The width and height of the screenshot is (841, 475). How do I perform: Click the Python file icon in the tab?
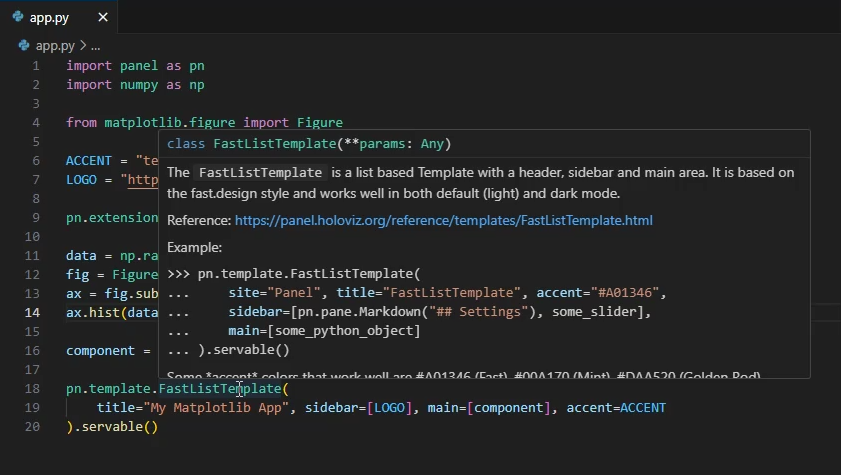pyautogui.click(x=18, y=17)
